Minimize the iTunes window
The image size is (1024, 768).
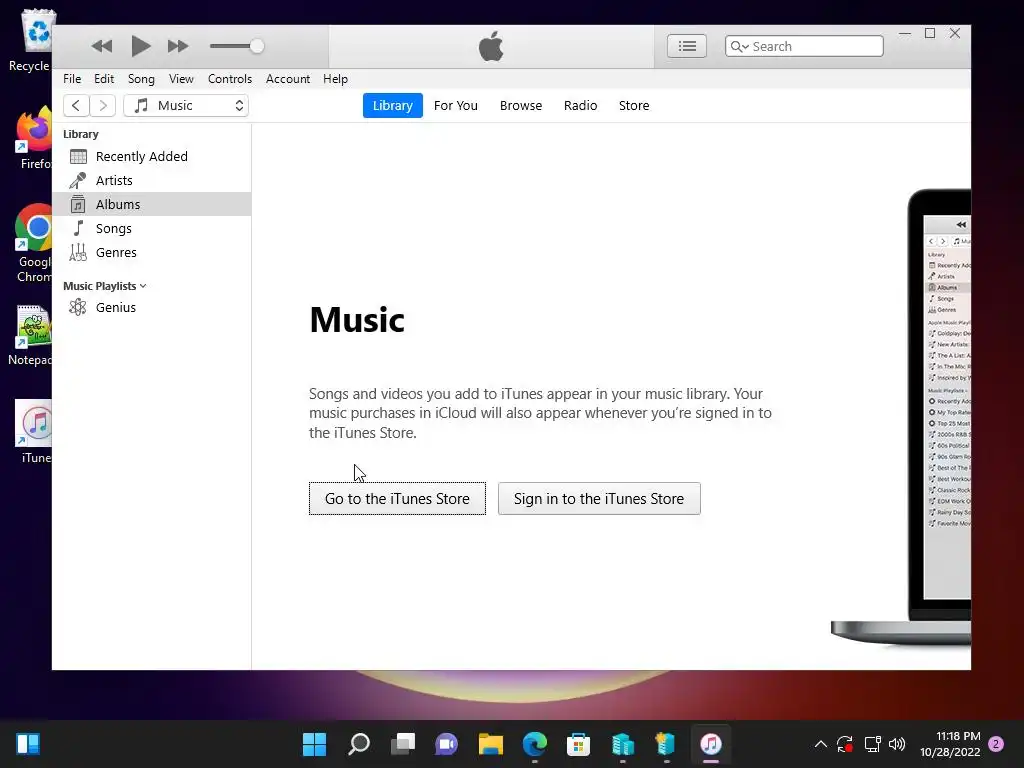click(905, 33)
